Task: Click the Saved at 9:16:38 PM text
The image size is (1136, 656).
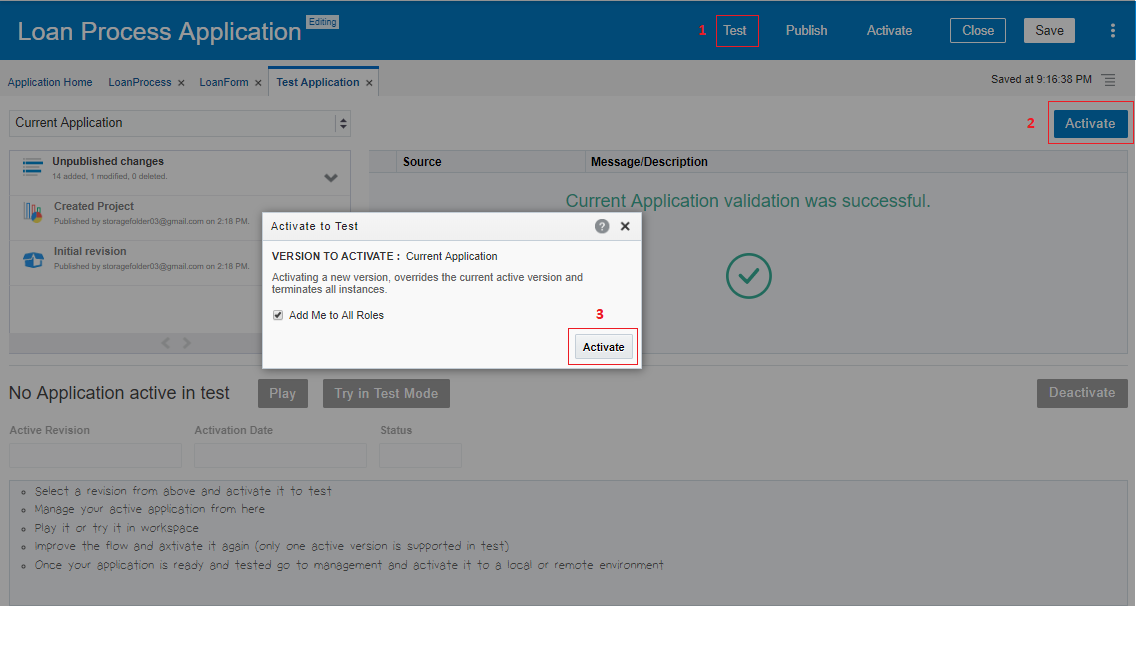Action: tap(1041, 80)
